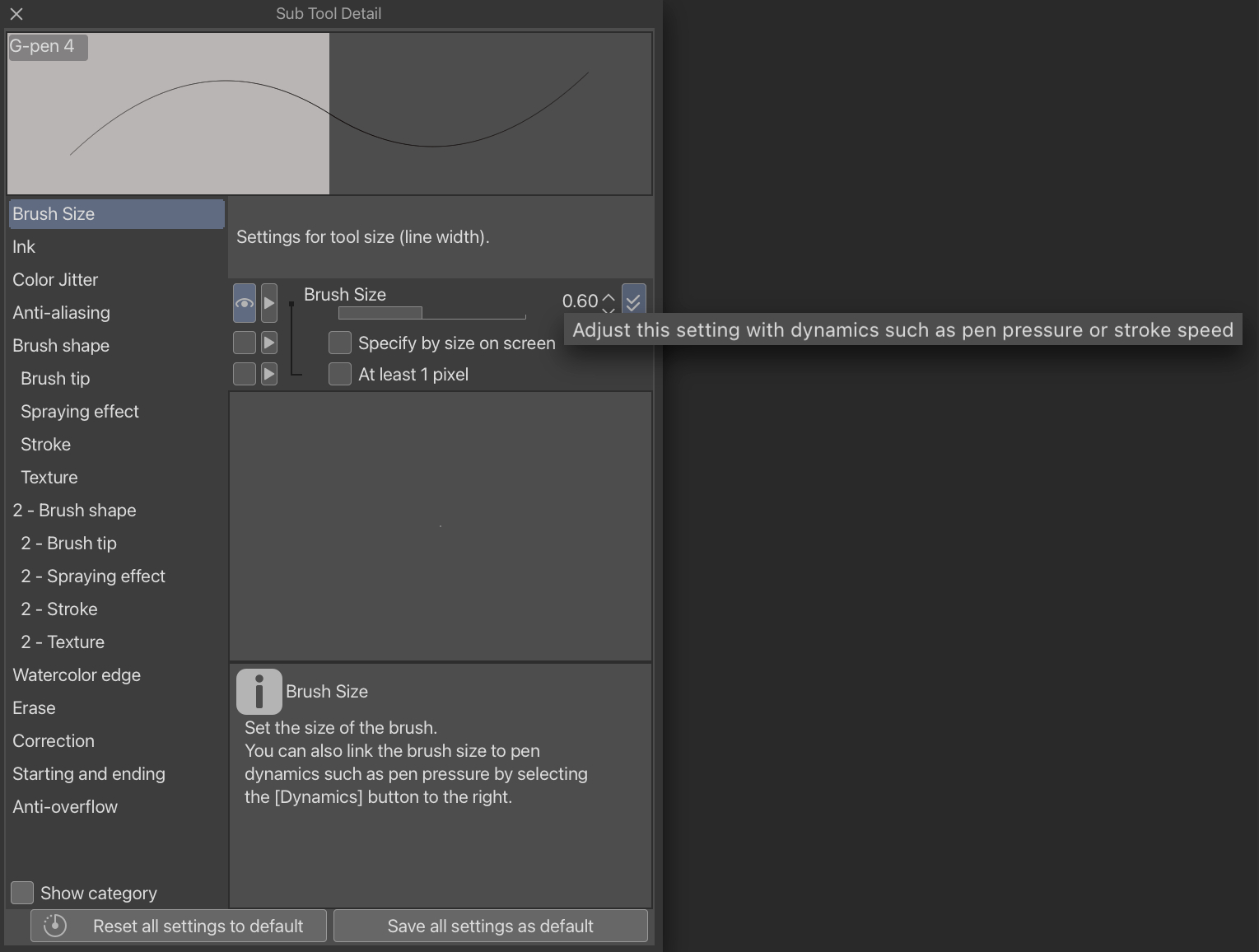Close the Sub Tool Detail window
The image size is (1259, 952).
[x=16, y=14]
